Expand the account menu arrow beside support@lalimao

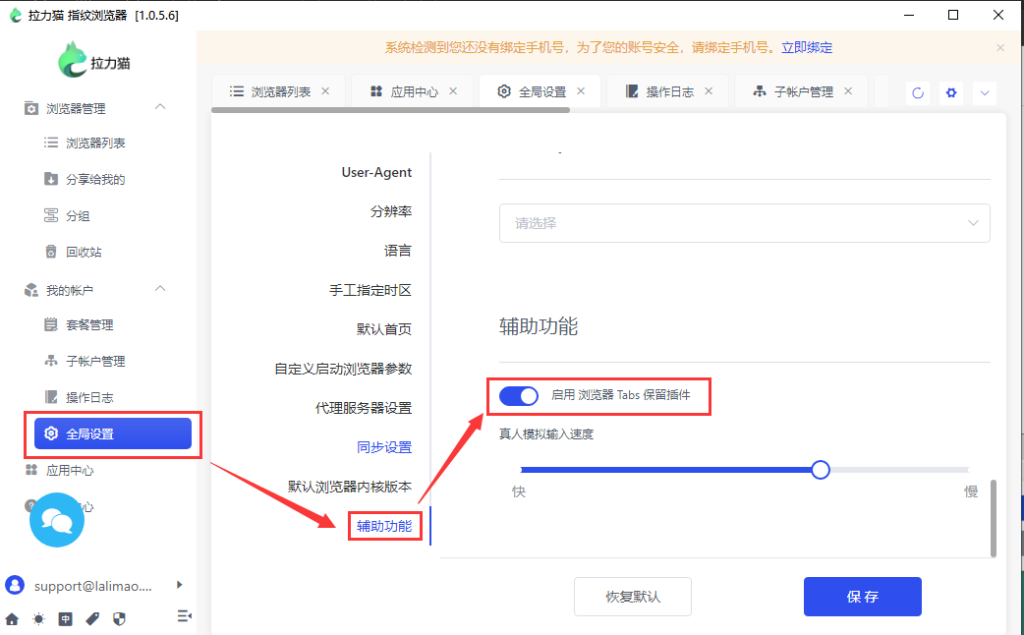tap(179, 585)
